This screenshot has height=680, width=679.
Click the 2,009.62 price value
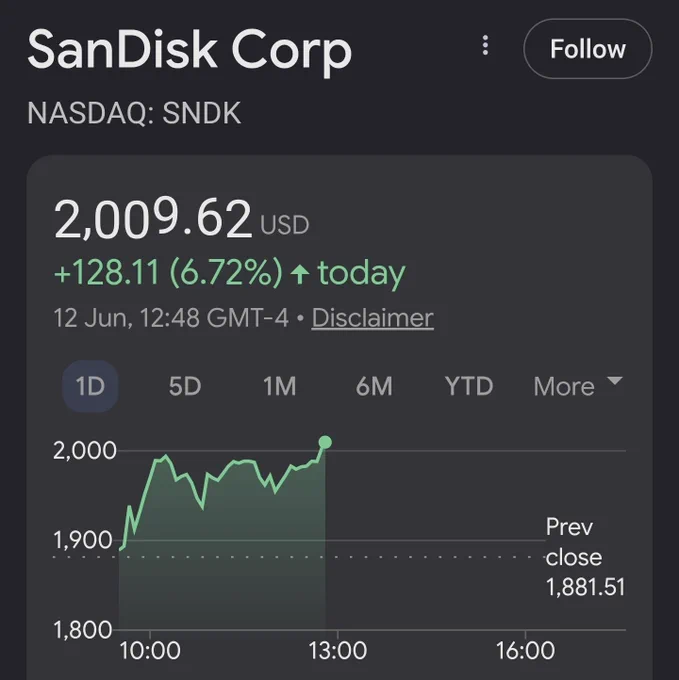tap(153, 218)
